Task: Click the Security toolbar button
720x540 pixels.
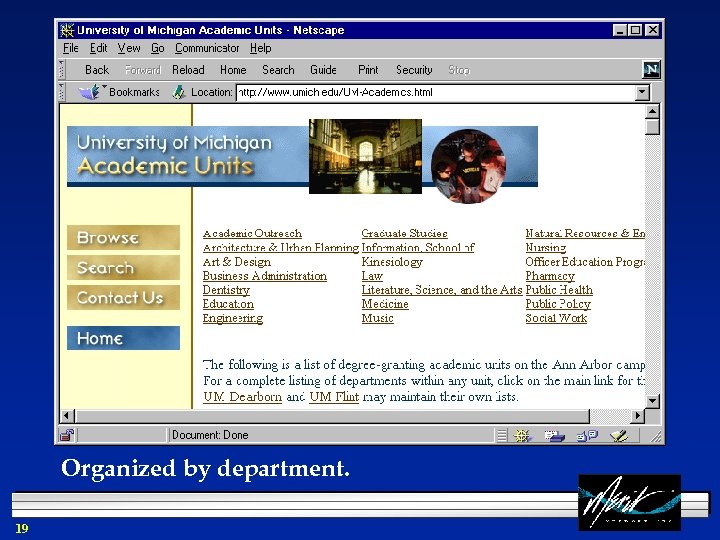Action: (x=414, y=70)
